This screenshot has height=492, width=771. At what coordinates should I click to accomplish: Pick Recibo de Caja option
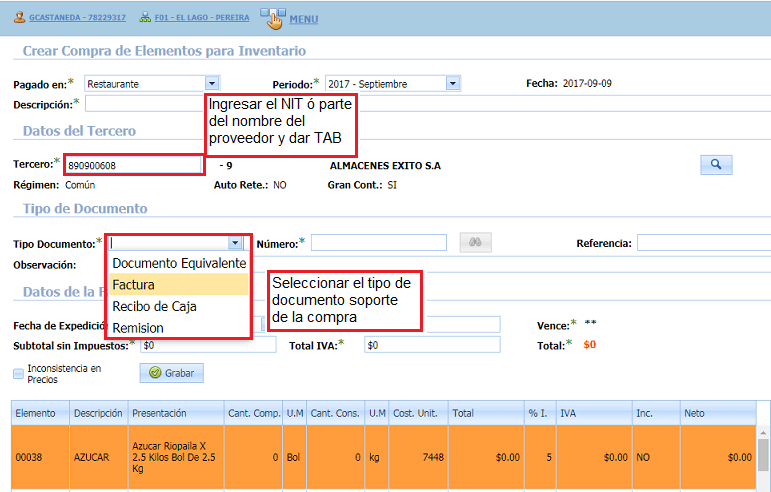pyautogui.click(x=179, y=306)
